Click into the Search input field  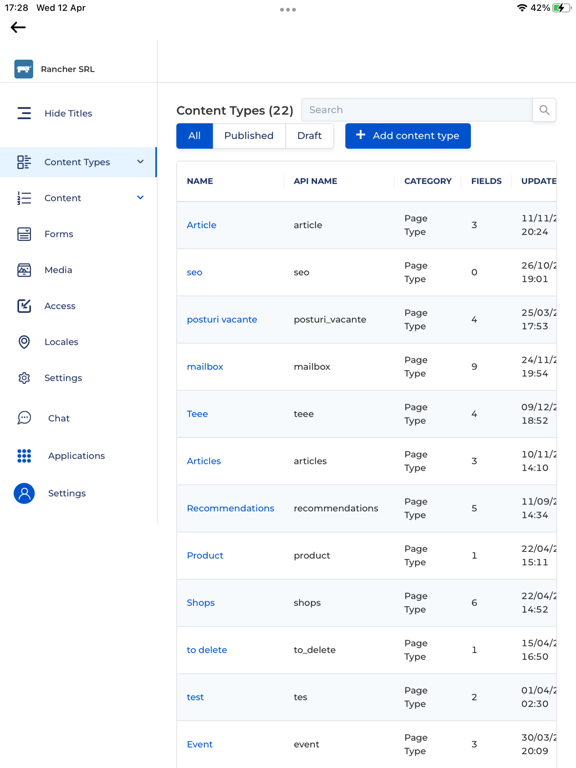[x=417, y=110]
